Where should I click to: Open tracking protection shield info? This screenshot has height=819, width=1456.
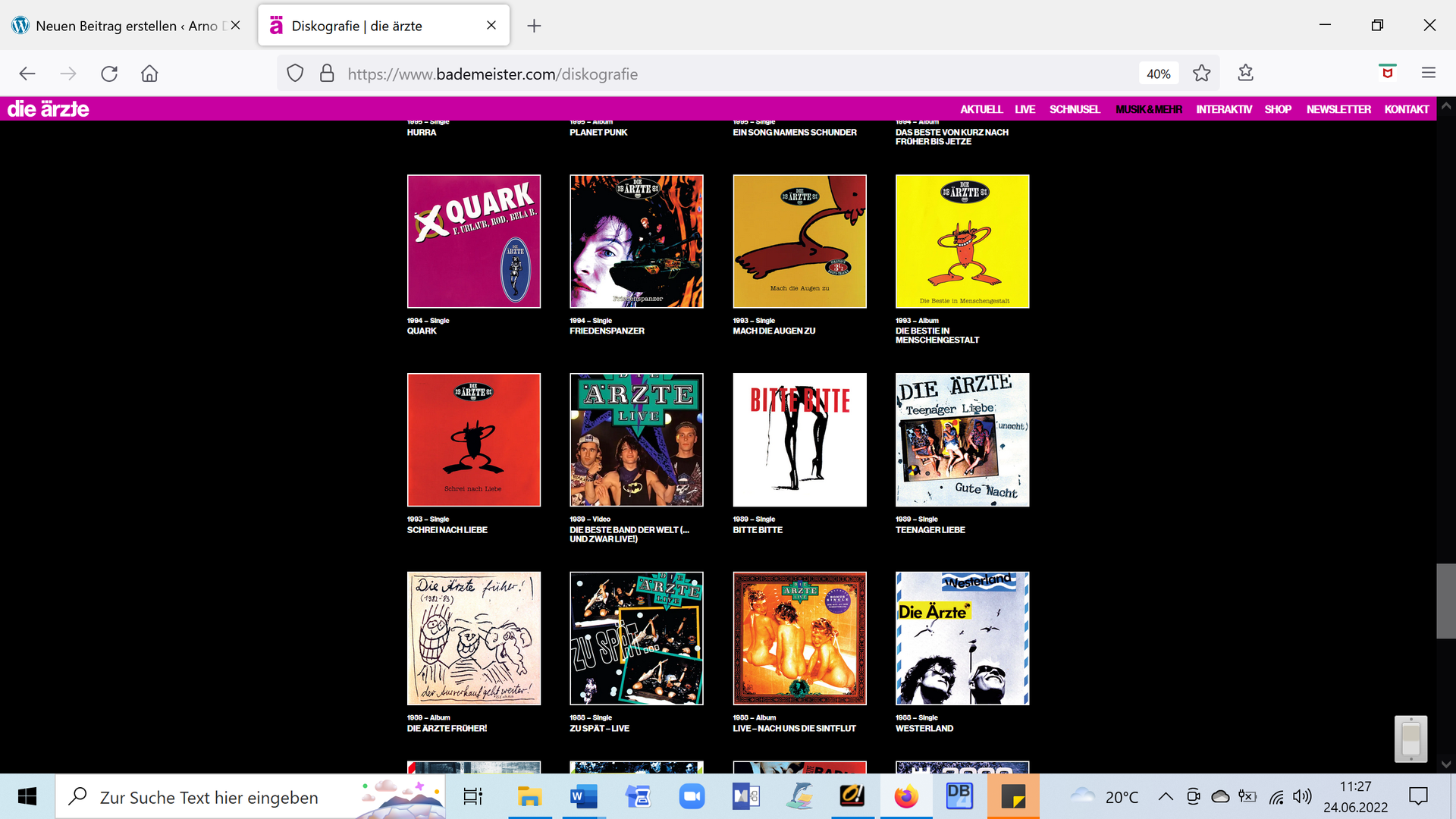click(295, 74)
